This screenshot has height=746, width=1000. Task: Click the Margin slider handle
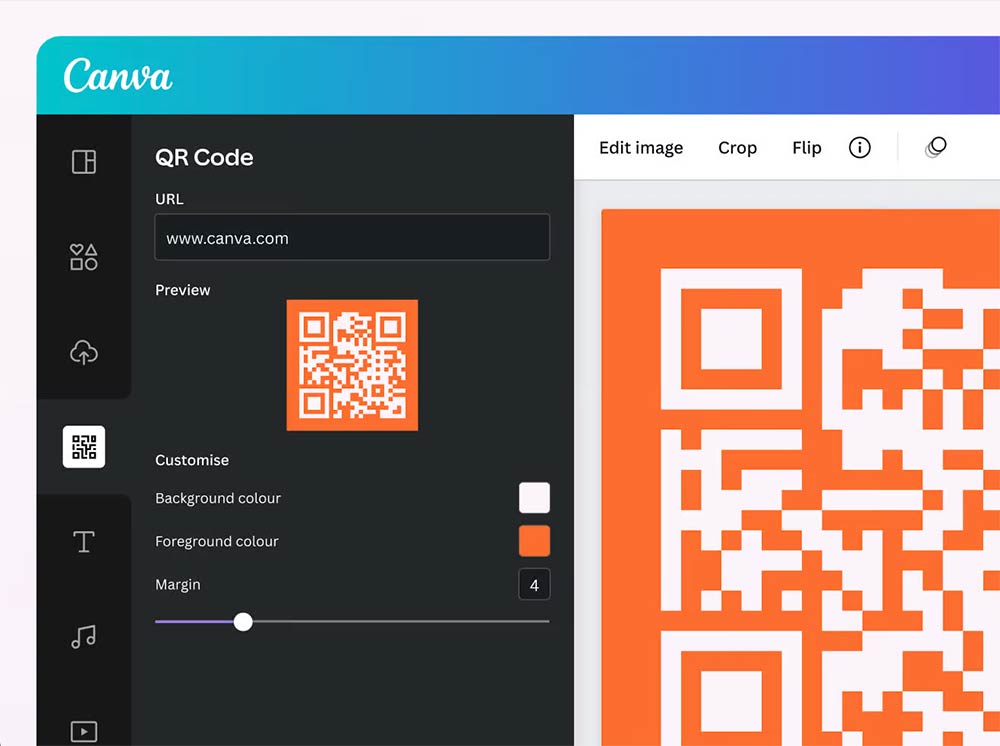[243, 622]
